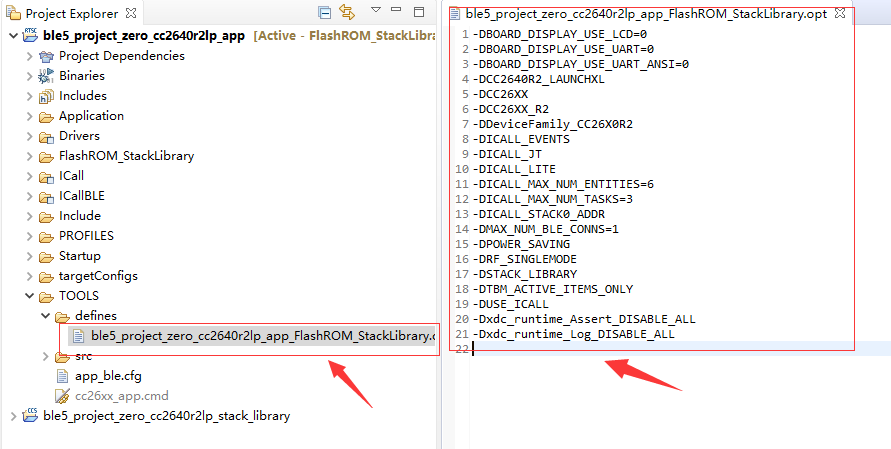
Task: Click line -DCC2640R2_LAUNCHXL in editor
Action: pos(538,79)
